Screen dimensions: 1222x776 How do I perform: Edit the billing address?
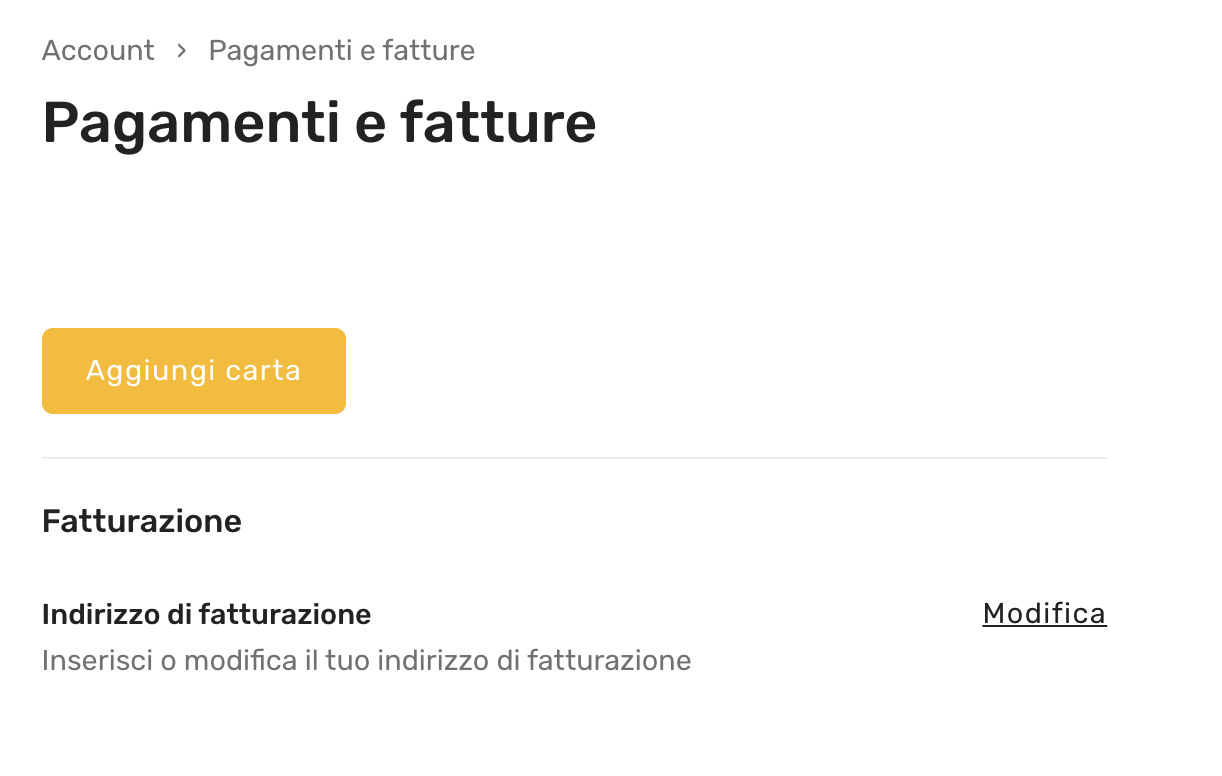tap(1044, 613)
